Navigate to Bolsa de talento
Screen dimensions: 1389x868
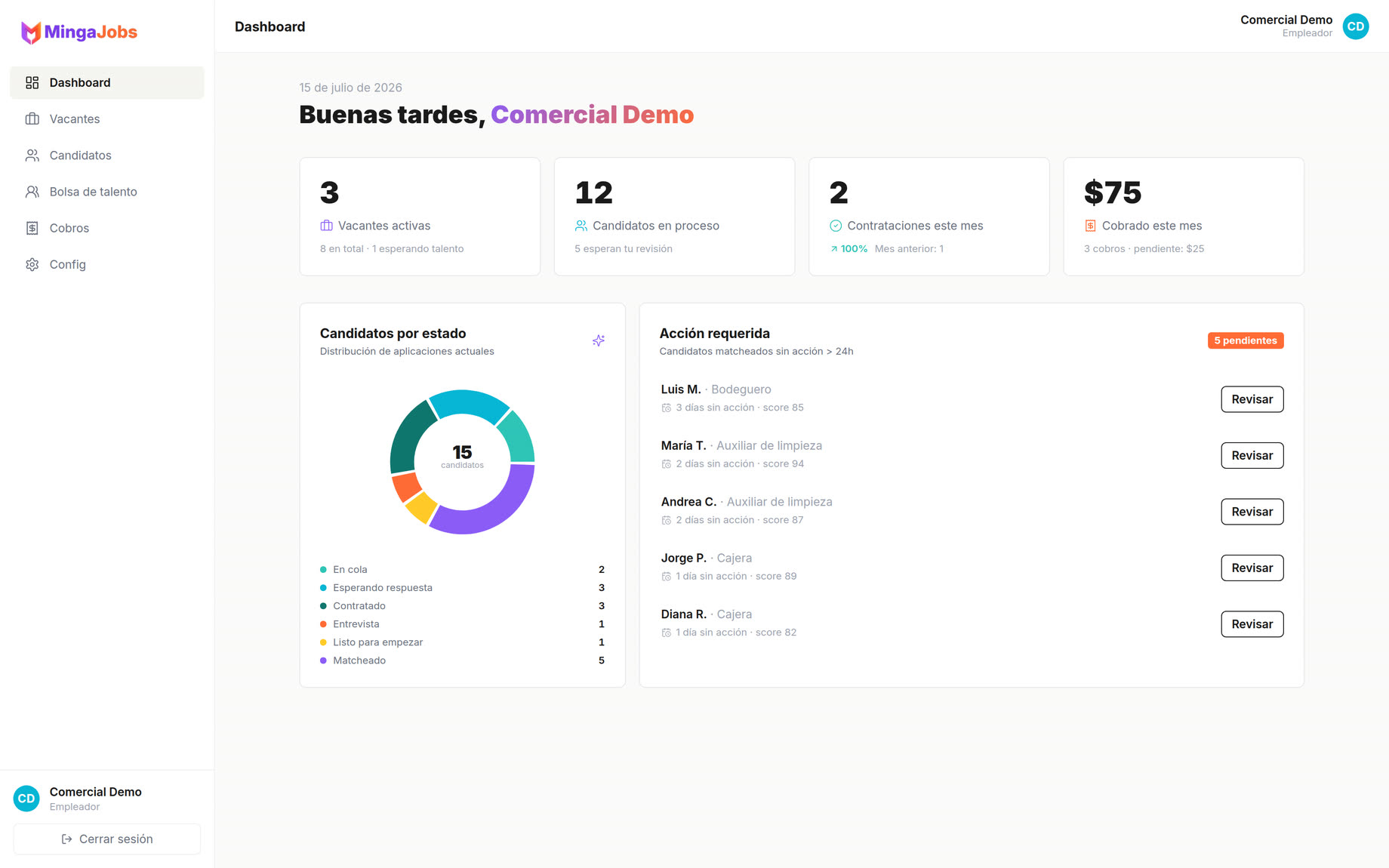(x=107, y=192)
